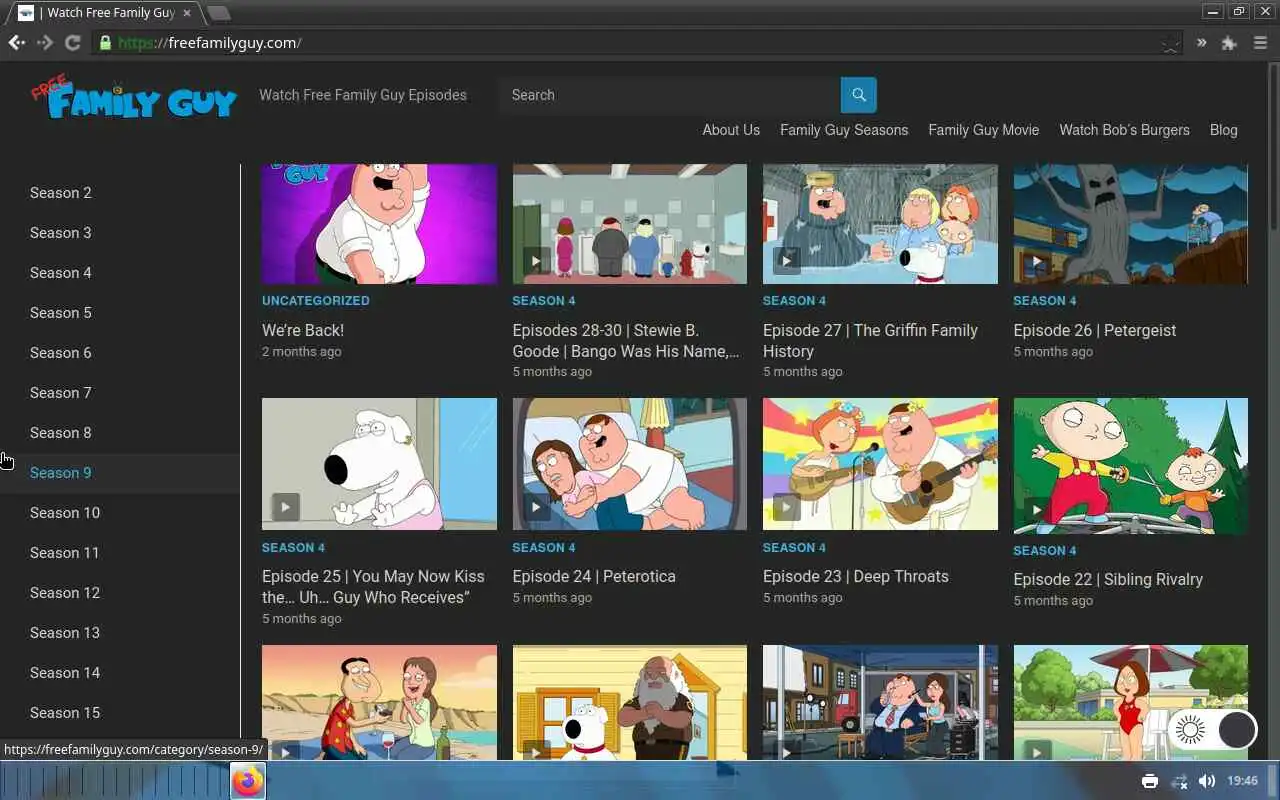Open Season 5 in the sidebar

tap(61, 313)
